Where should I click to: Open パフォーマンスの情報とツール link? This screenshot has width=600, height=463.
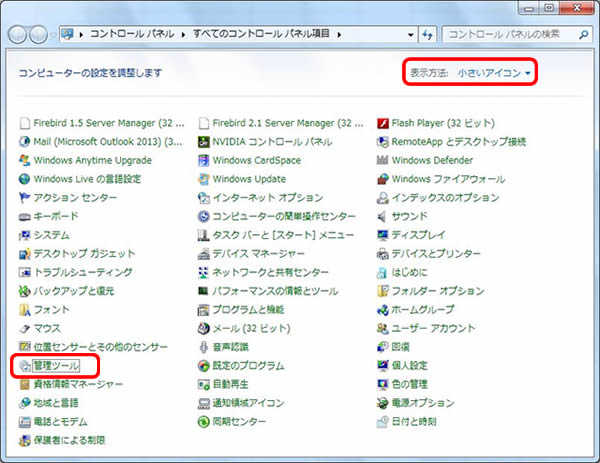click(275, 291)
